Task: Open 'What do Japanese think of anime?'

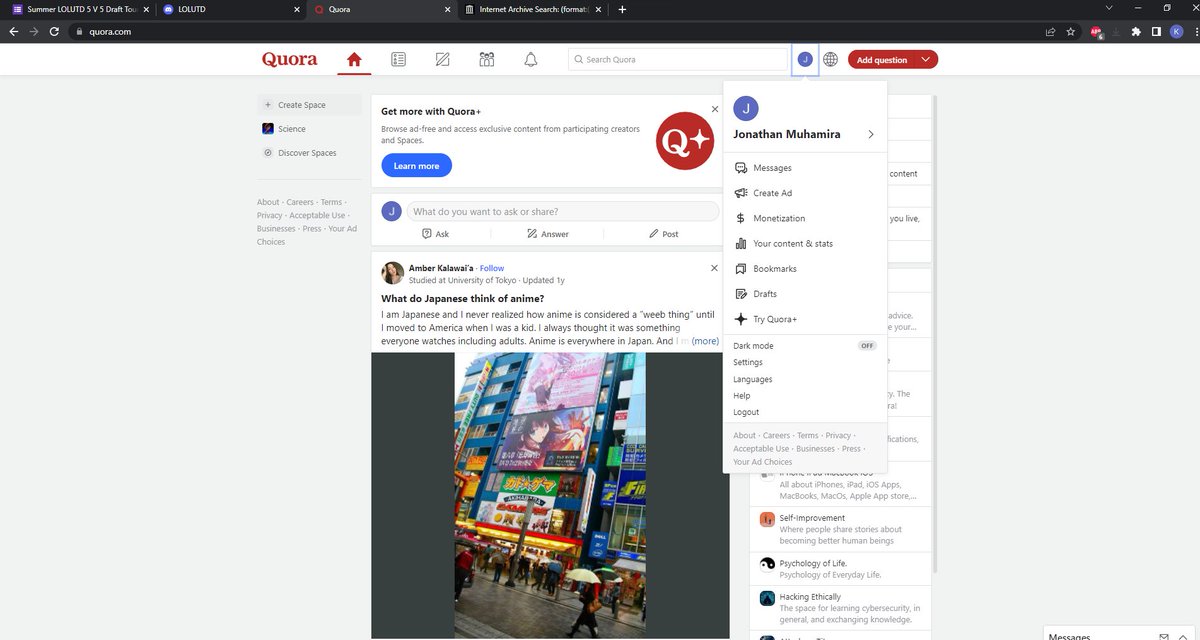Action: (x=463, y=298)
